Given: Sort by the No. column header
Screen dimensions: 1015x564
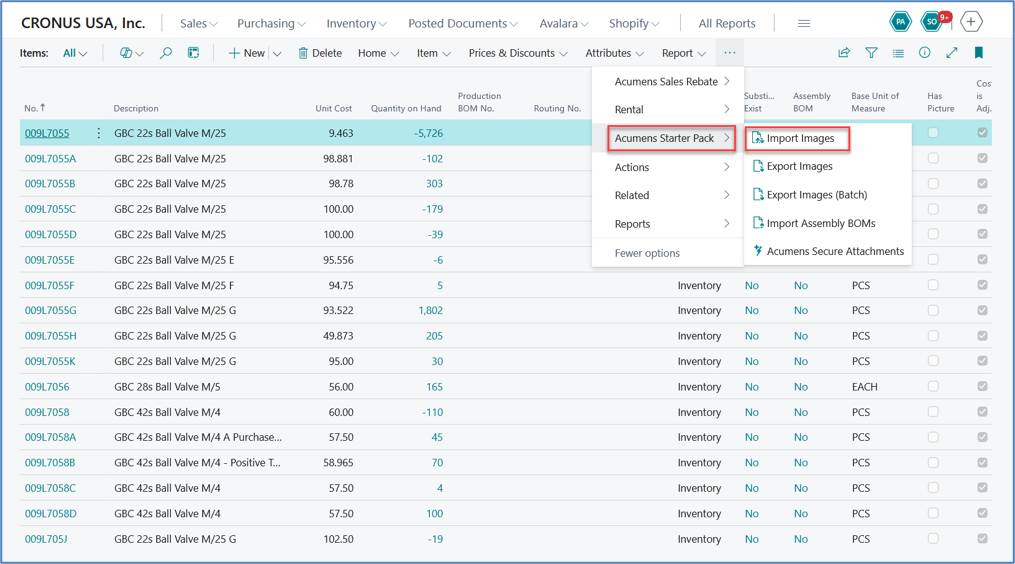Looking at the screenshot, I should [x=35, y=108].
